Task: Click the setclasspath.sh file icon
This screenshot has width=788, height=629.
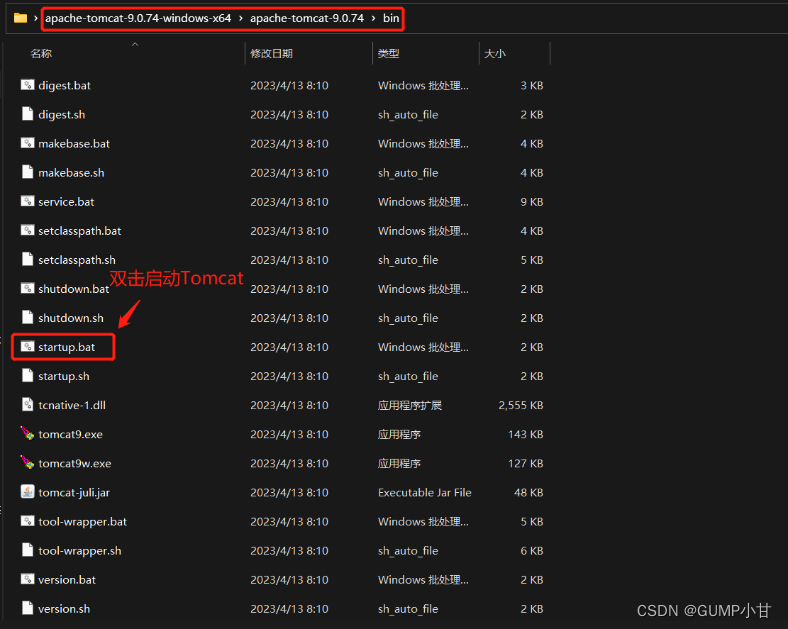Action: pos(27,259)
